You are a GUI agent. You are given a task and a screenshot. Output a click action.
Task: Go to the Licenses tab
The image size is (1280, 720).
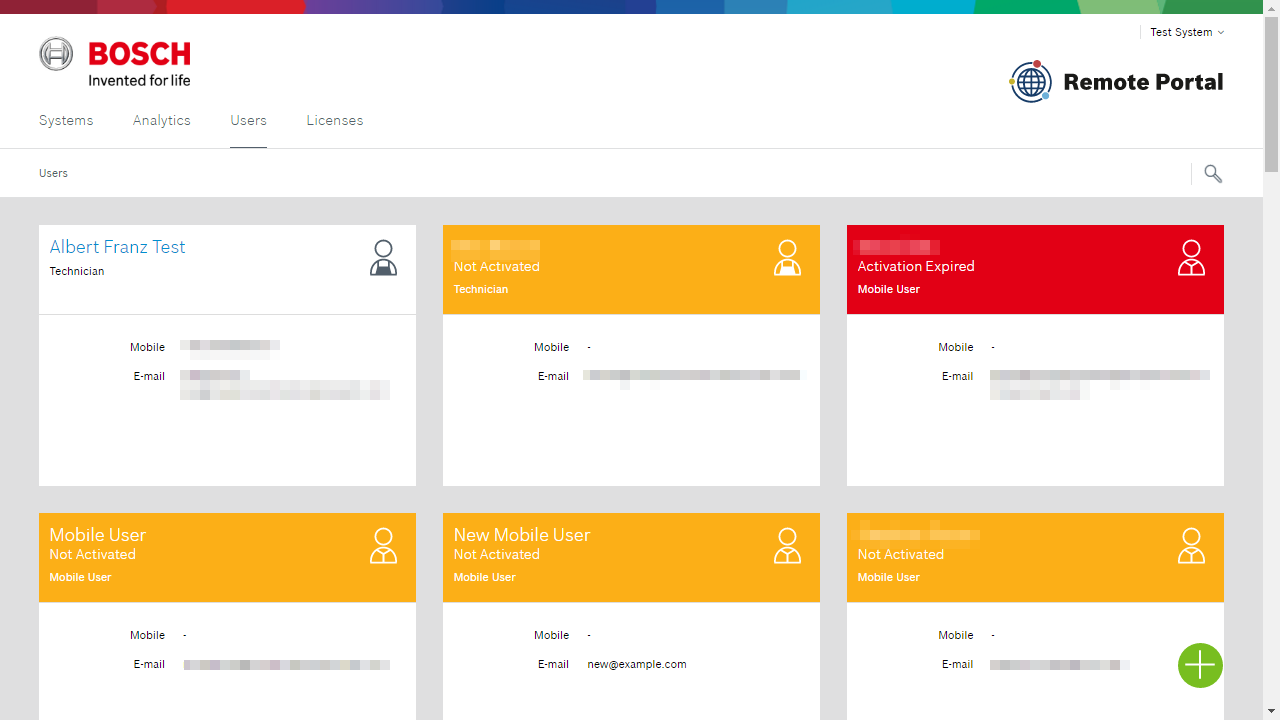(335, 120)
